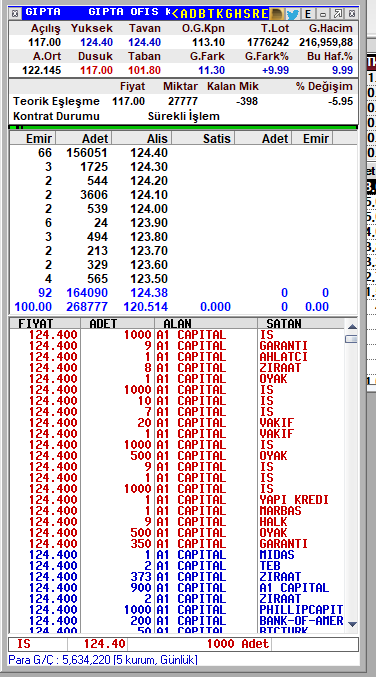Image resolution: width=376 pixels, height=677 pixels.
Task: Click the 'FIYAT' column header in trades list
Action: click(45, 323)
